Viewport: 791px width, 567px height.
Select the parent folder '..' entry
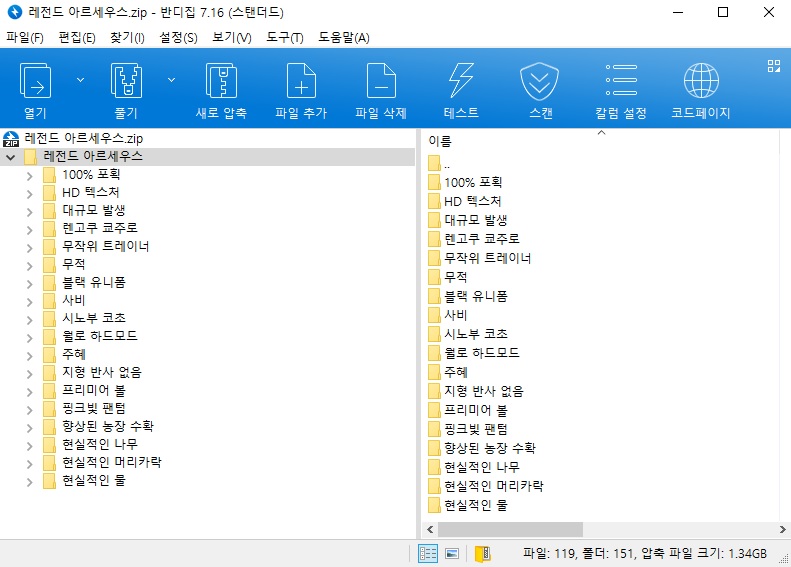click(x=439, y=164)
